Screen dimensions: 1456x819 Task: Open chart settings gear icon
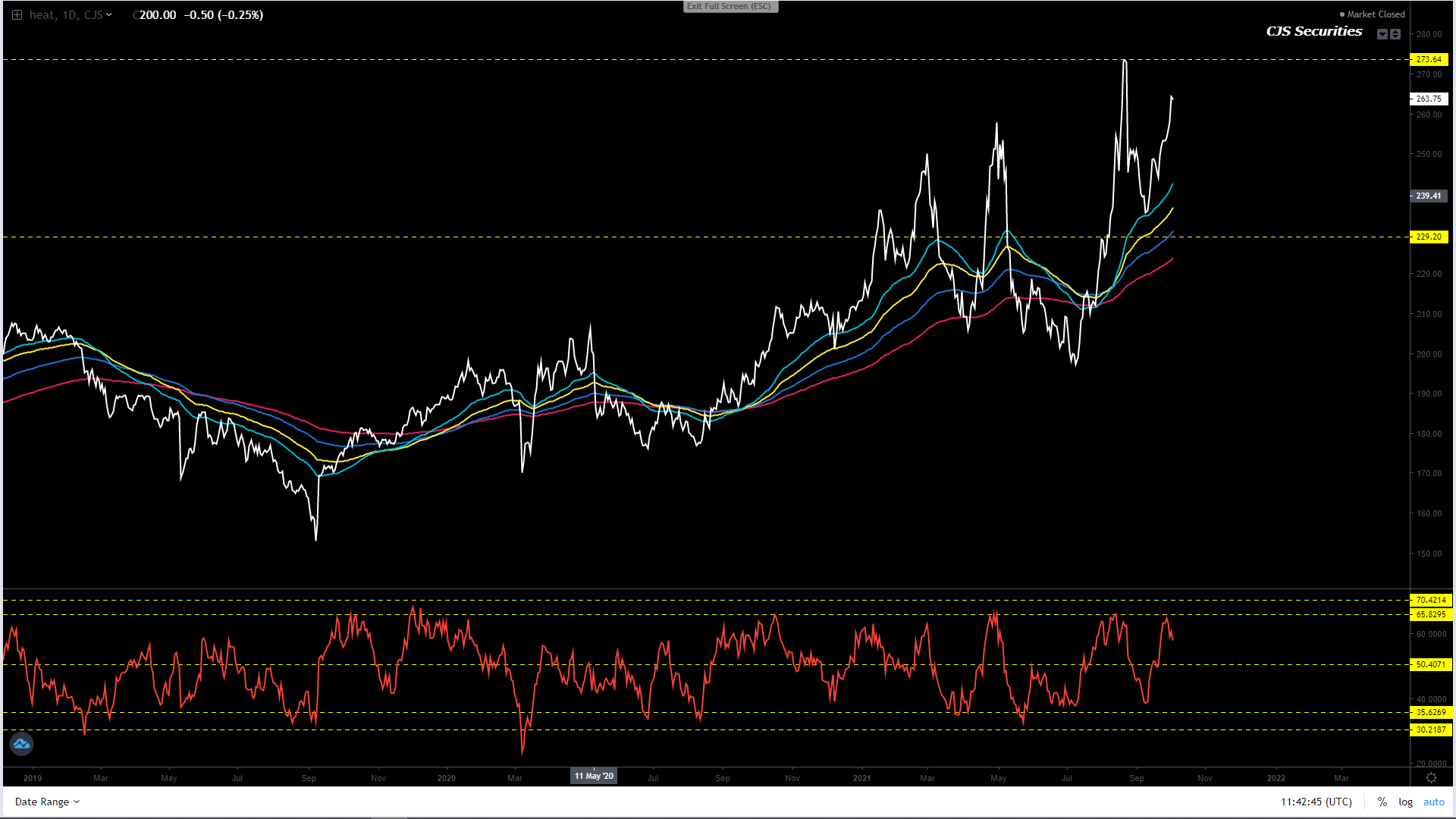pos(1431,778)
